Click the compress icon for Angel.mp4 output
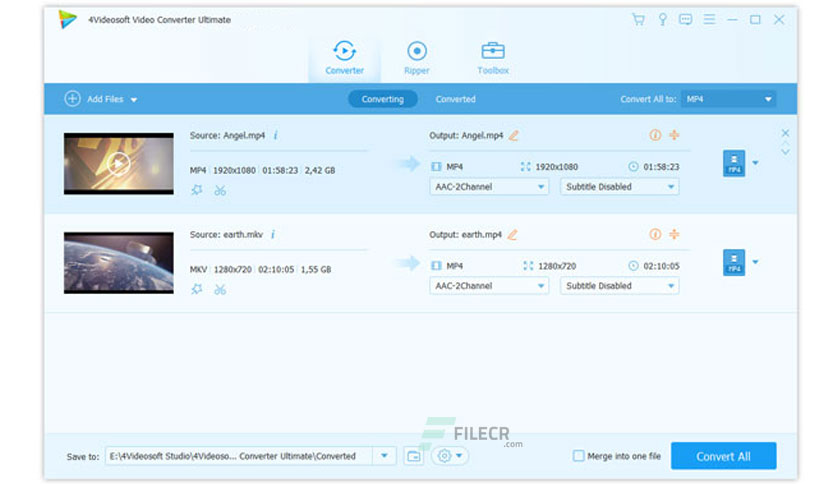The width and height of the screenshot is (836, 484). 674,135
